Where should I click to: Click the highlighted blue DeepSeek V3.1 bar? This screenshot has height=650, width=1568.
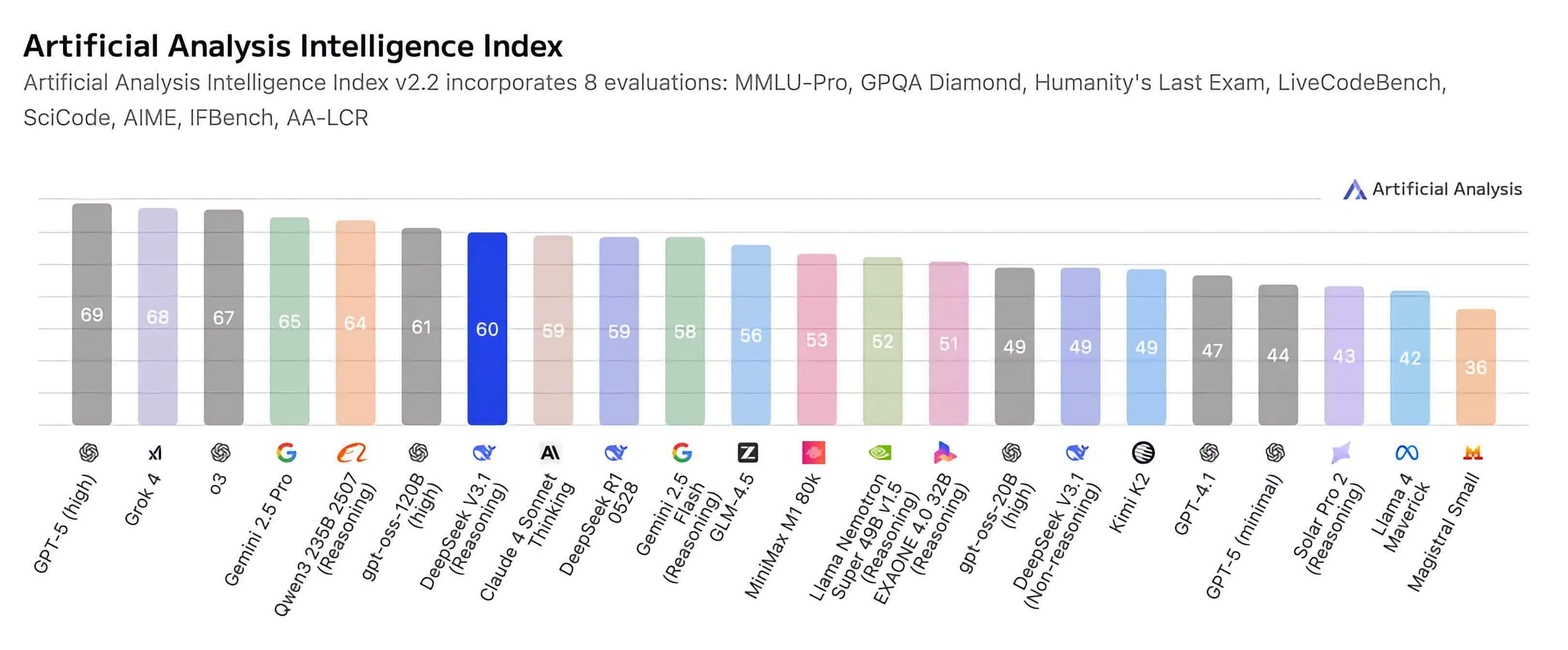pyautogui.click(x=487, y=328)
